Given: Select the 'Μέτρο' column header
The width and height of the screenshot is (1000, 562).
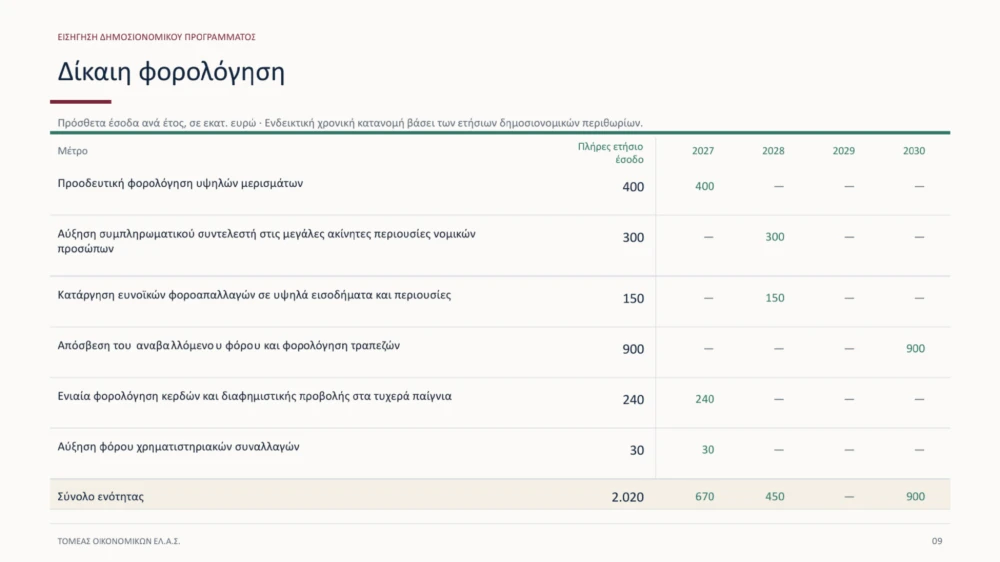Looking at the screenshot, I should (x=73, y=151).
